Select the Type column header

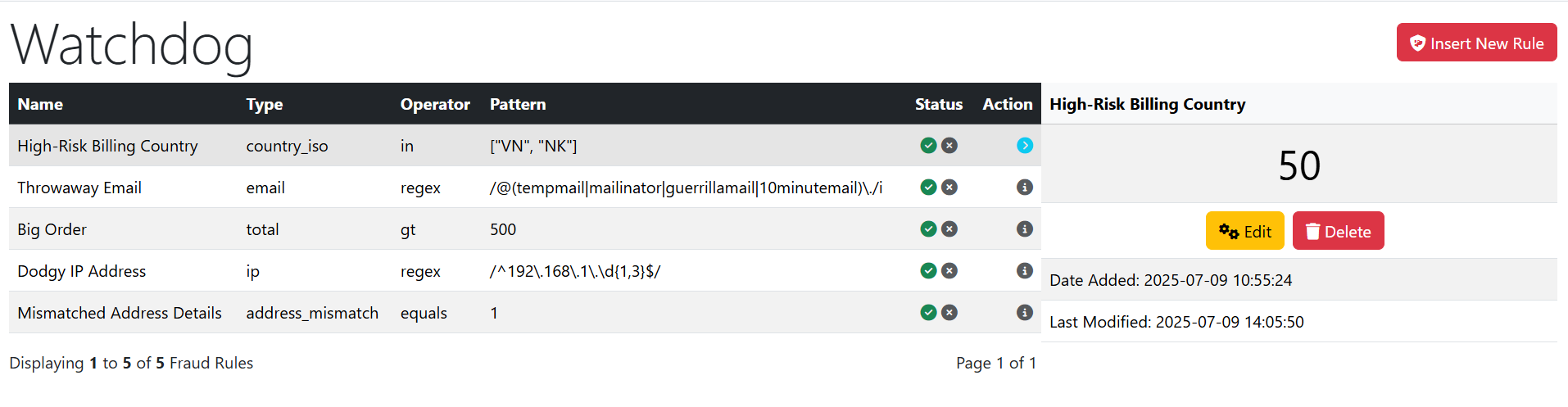click(265, 104)
